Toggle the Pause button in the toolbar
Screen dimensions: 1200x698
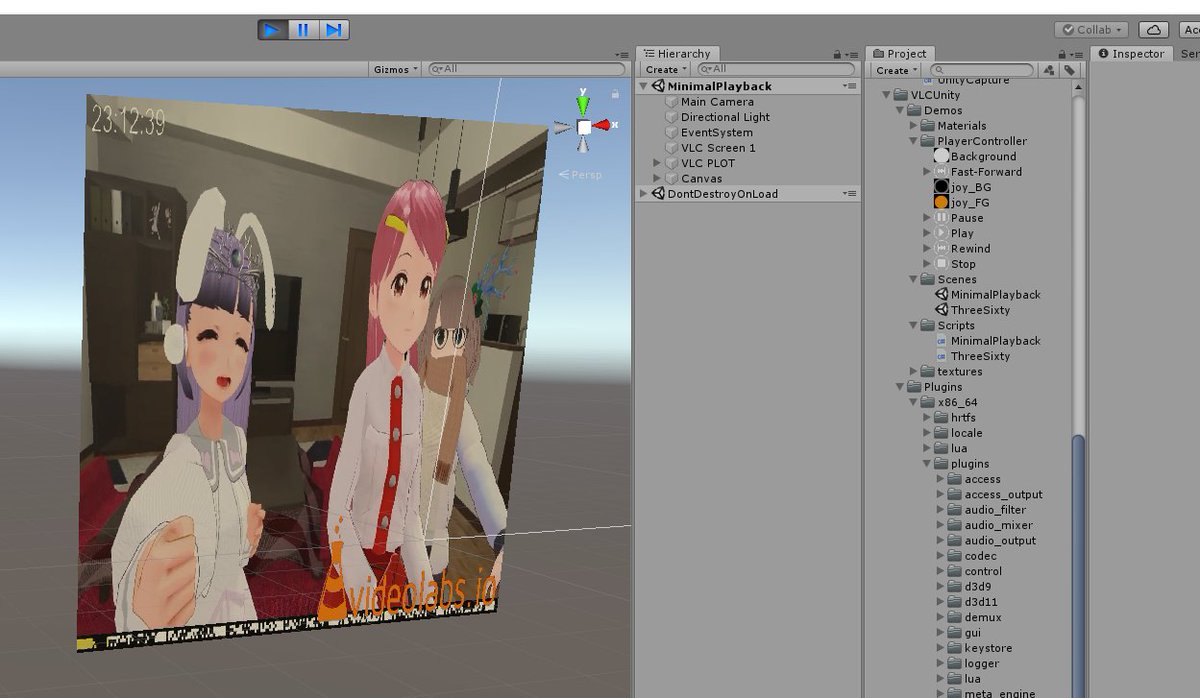click(303, 30)
